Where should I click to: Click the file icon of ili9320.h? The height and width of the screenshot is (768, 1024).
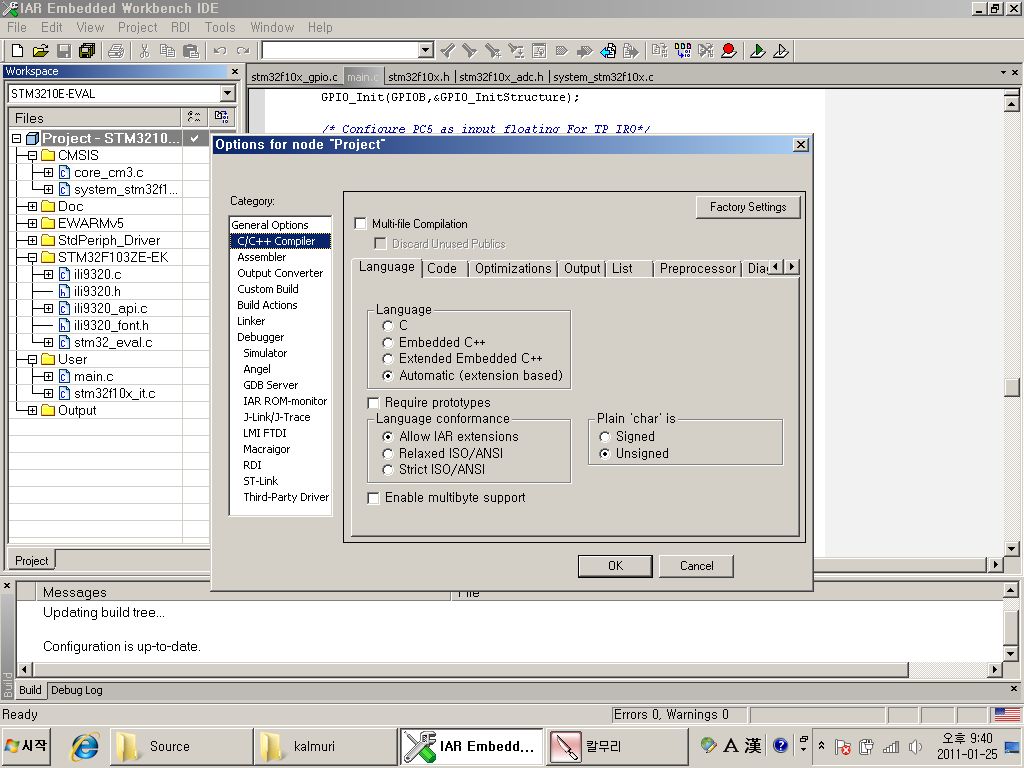64,291
